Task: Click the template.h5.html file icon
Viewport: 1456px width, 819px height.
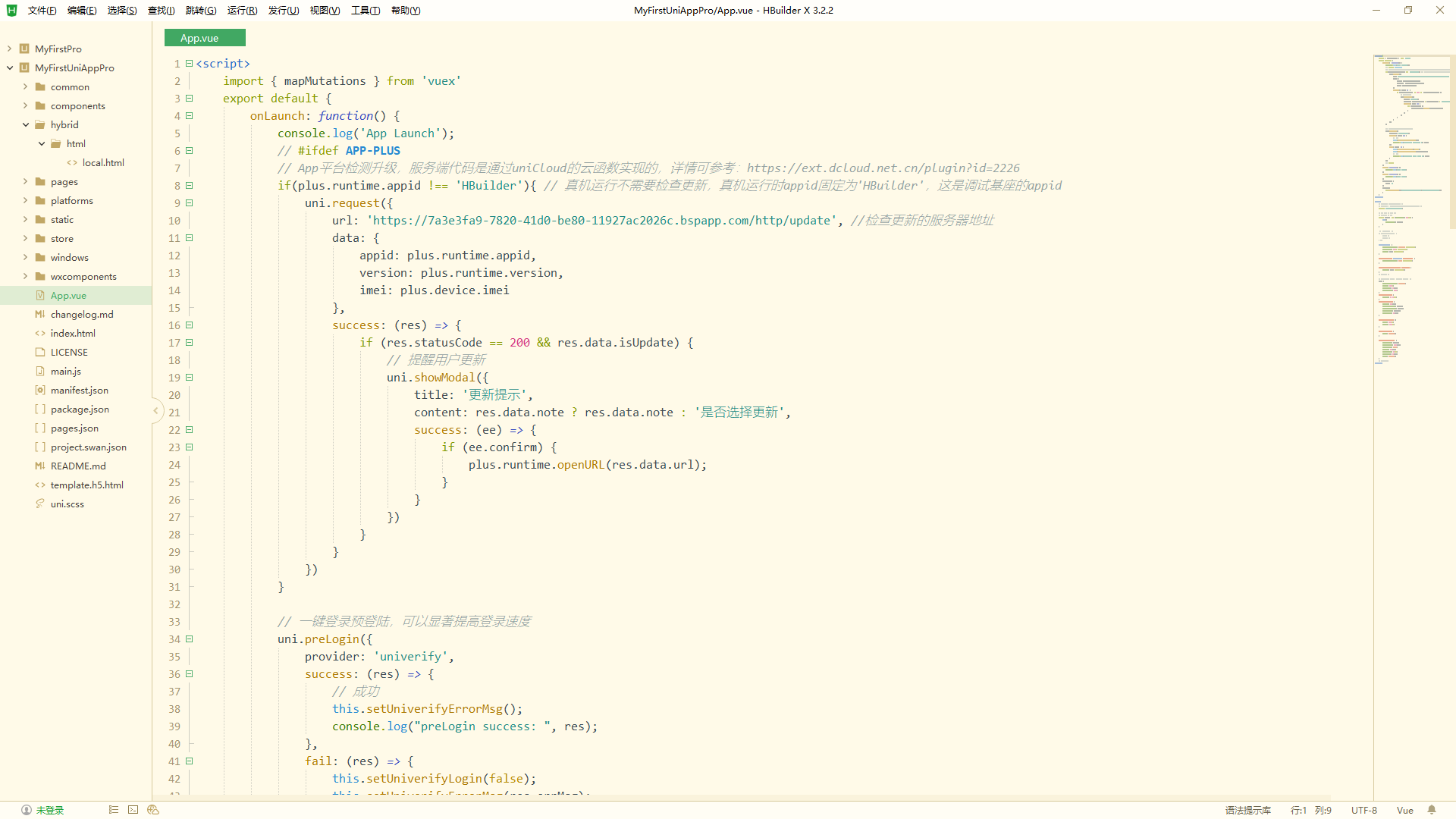Action: coord(40,485)
